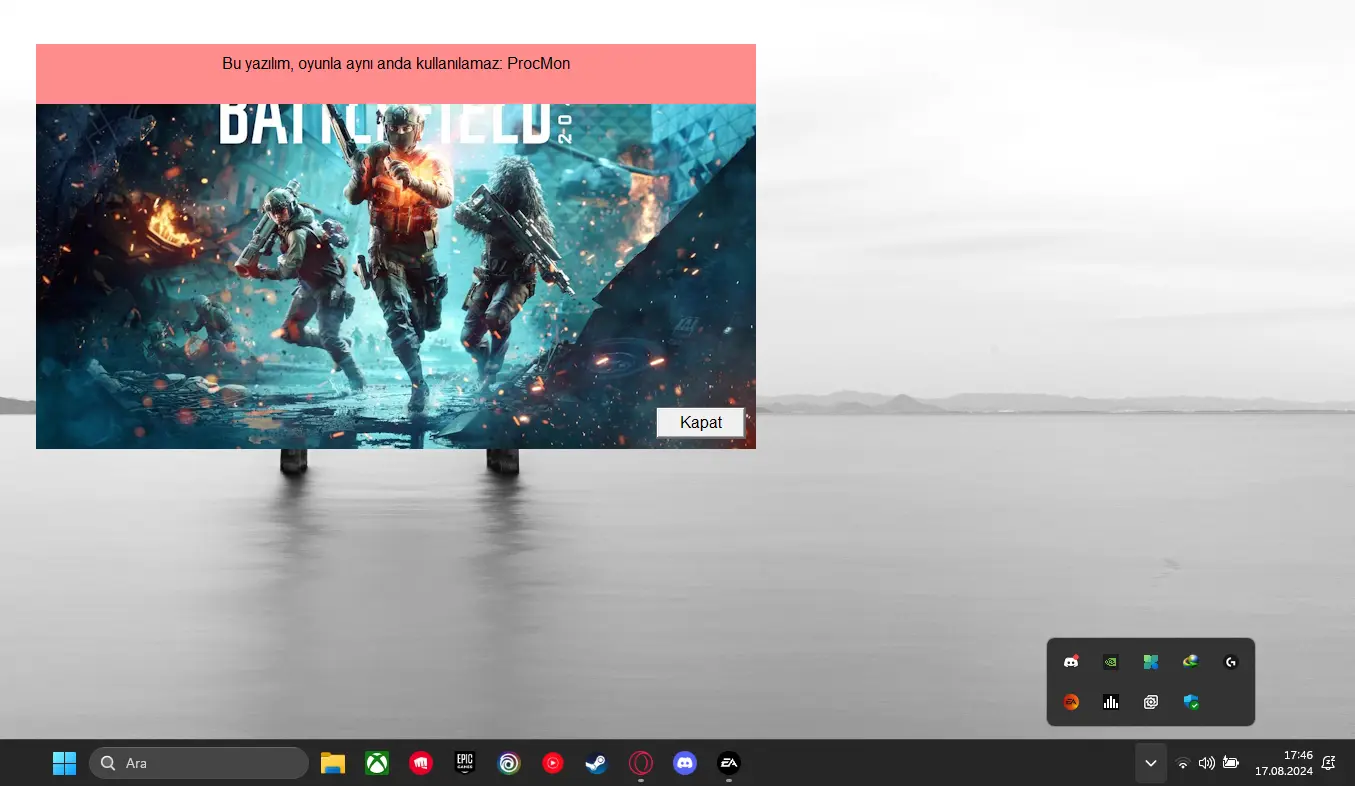Open File Explorer from the taskbar

pyautogui.click(x=333, y=763)
